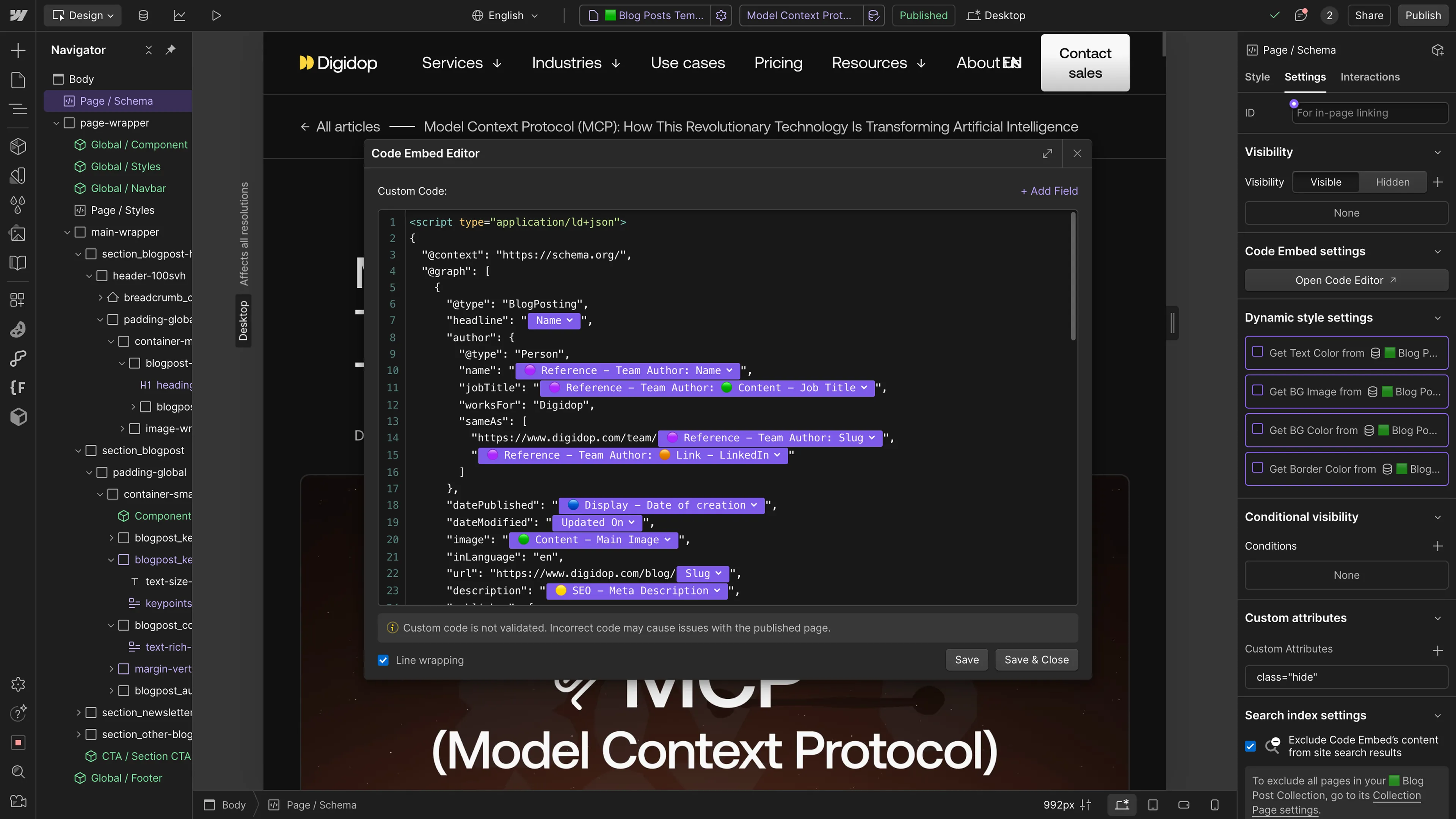Switch to the Style tab
The image size is (1456, 819).
(x=1257, y=77)
